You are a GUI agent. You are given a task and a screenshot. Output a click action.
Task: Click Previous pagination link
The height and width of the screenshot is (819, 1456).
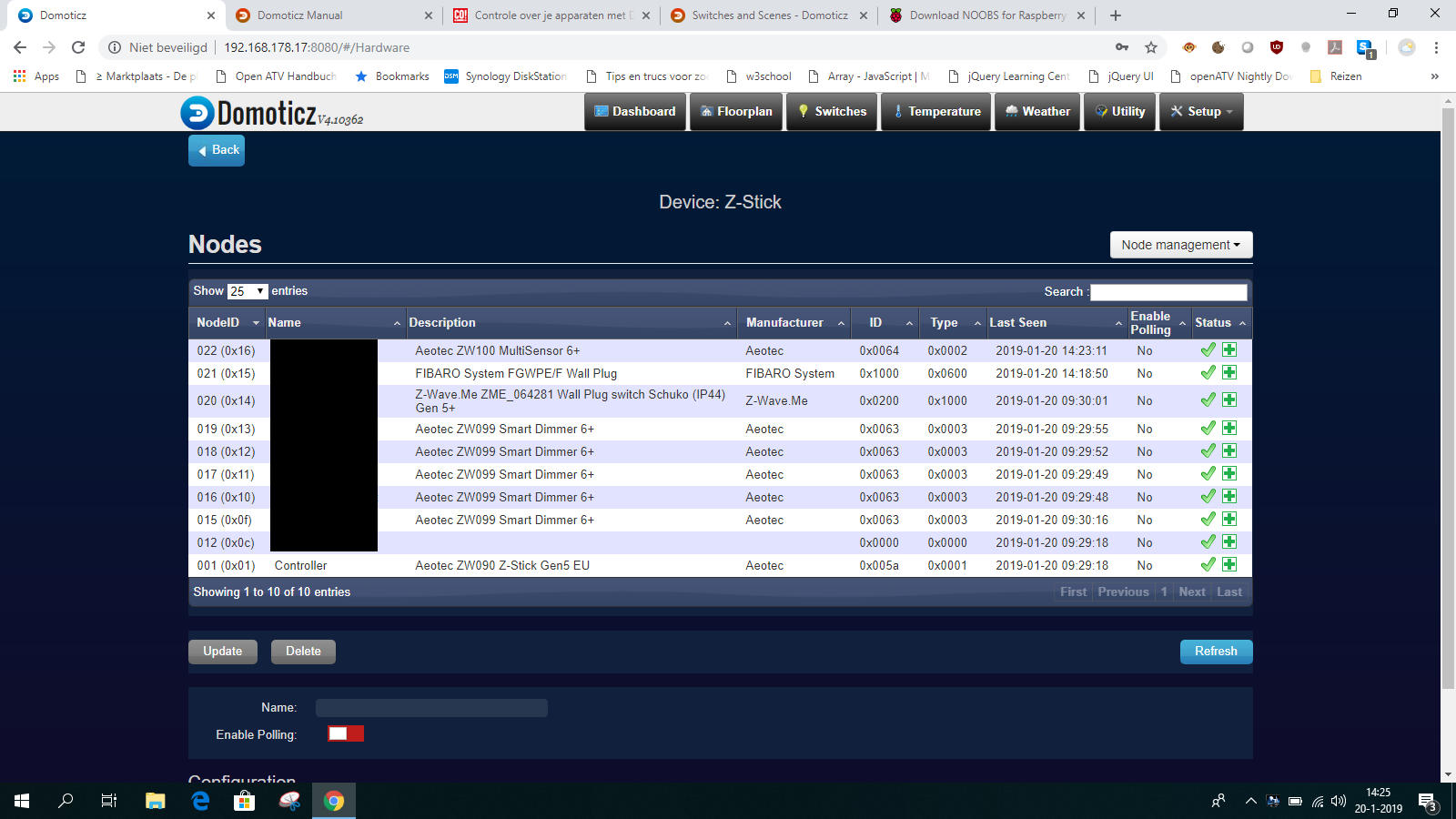1124,592
